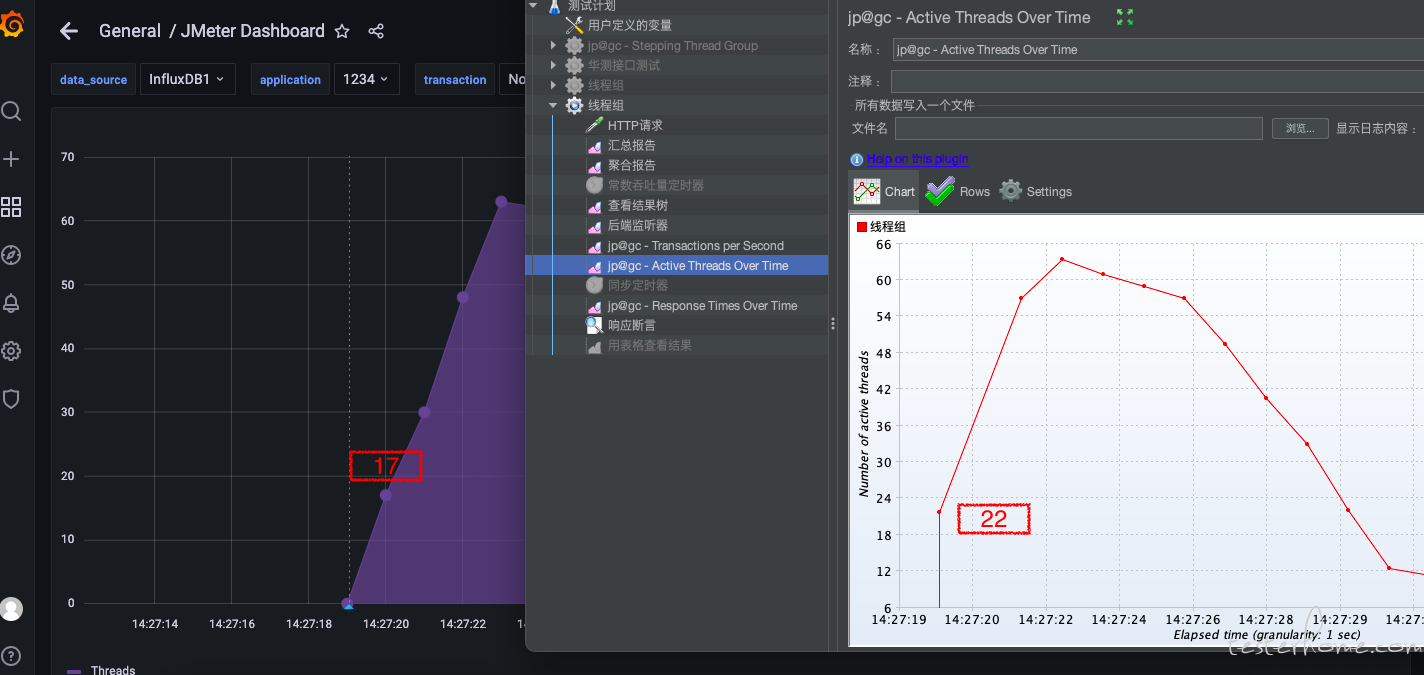
Task: Select the HTTP请求 sampler
Action: pyautogui.click(x=635, y=125)
